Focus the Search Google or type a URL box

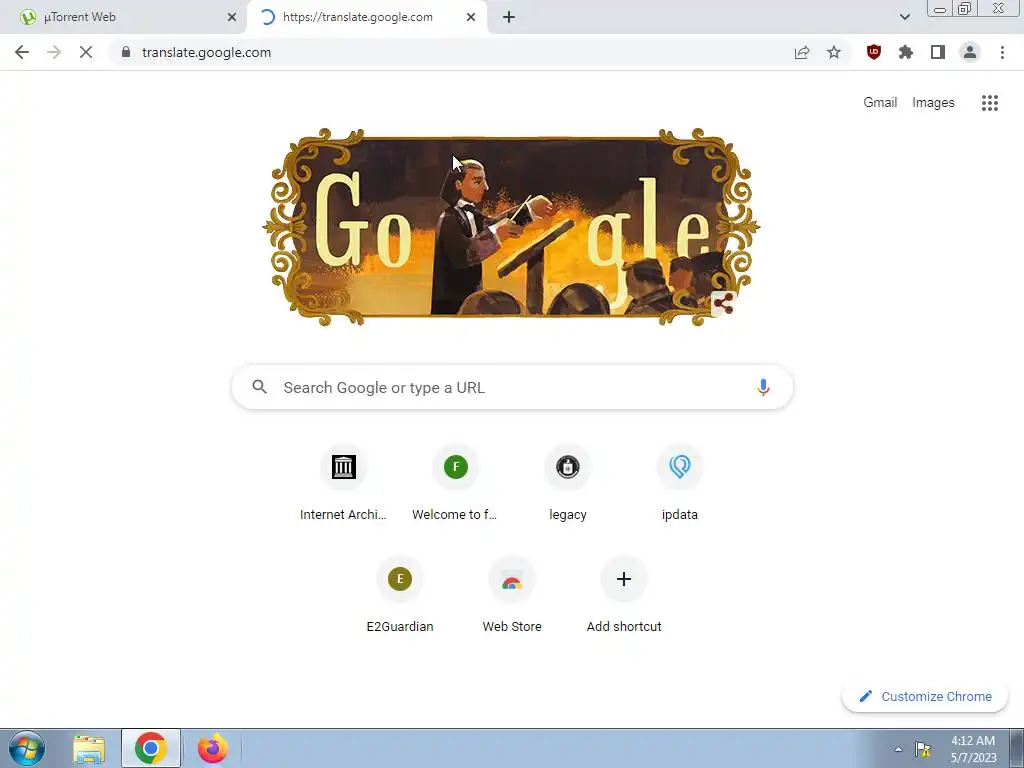click(x=512, y=387)
